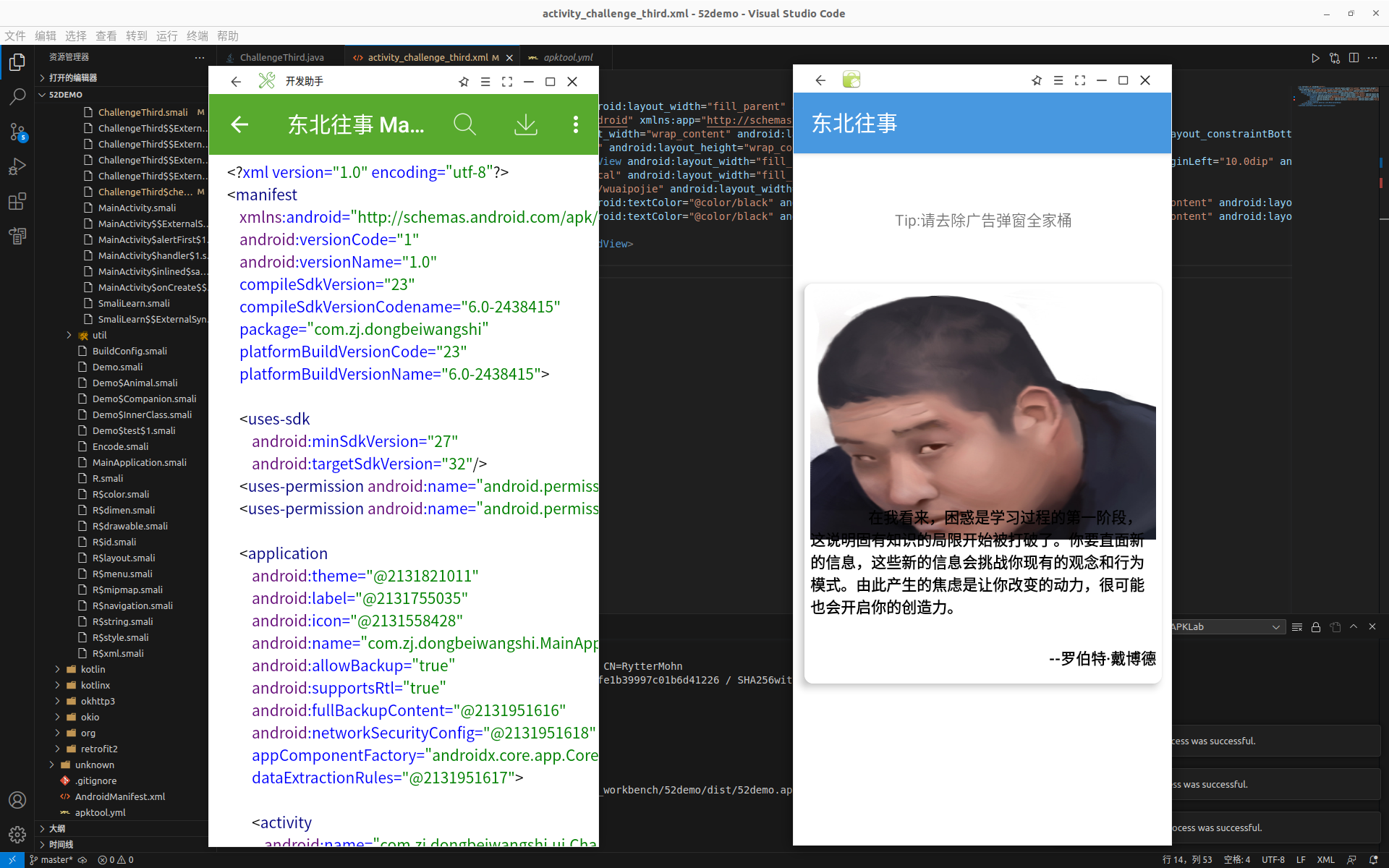Open apktool.yml file in explorer
Viewport: 1389px width, 868px height.
pos(101,812)
